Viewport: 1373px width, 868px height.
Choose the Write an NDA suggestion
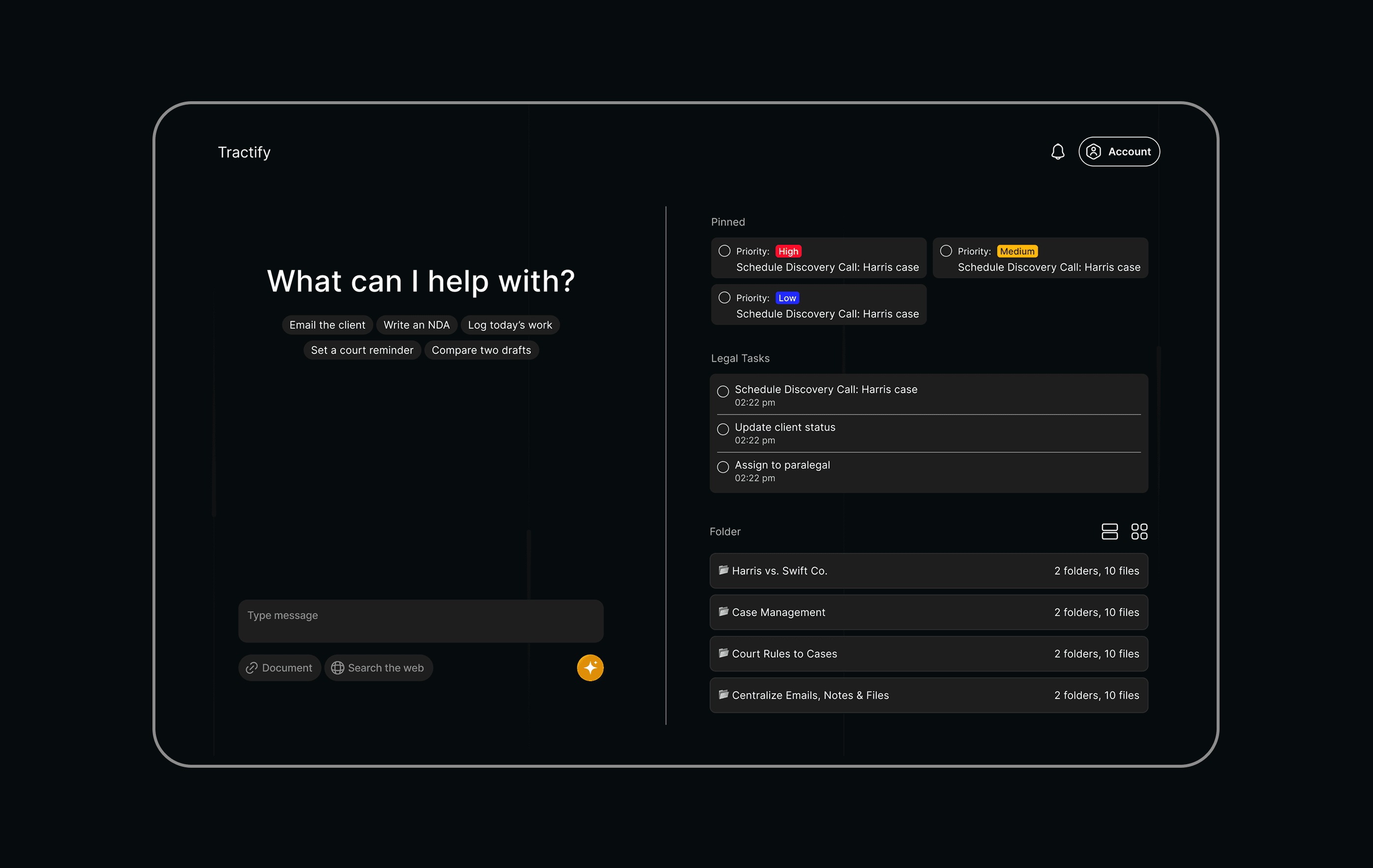416,325
